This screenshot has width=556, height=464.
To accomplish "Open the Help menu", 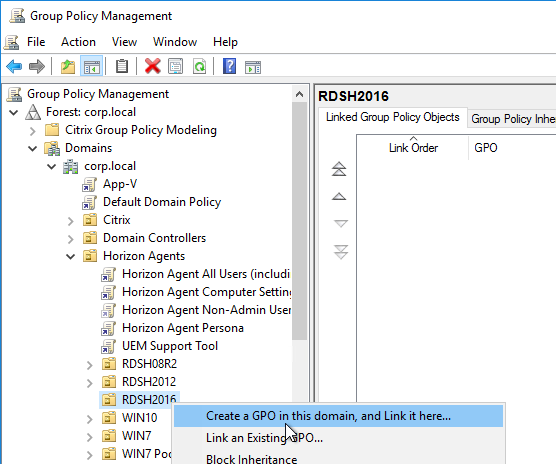I will tap(225, 42).
